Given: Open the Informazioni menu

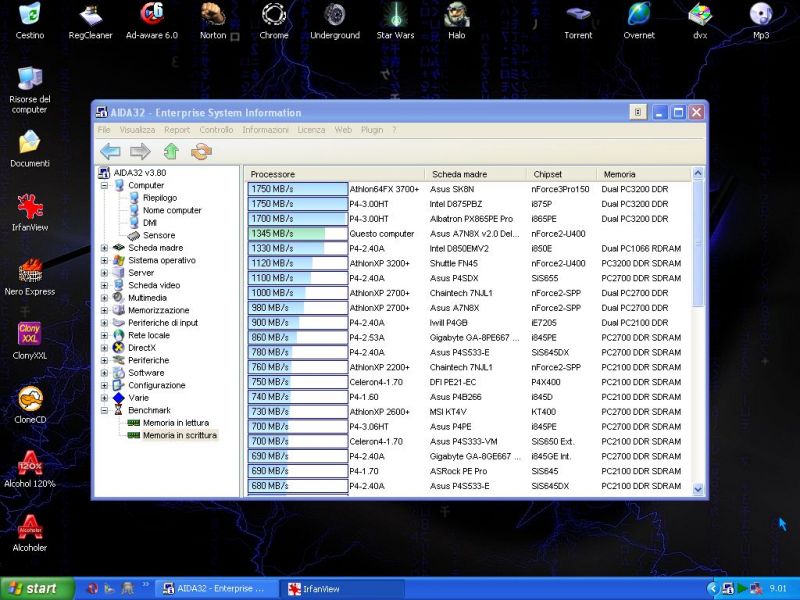Looking at the screenshot, I should click(265, 130).
